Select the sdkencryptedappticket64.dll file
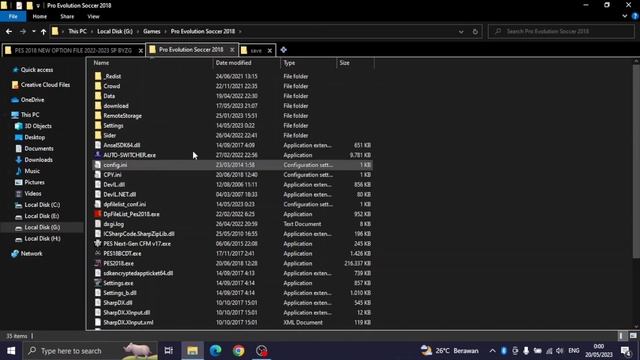Image resolution: width=640 pixels, height=360 pixels. (232, 273)
